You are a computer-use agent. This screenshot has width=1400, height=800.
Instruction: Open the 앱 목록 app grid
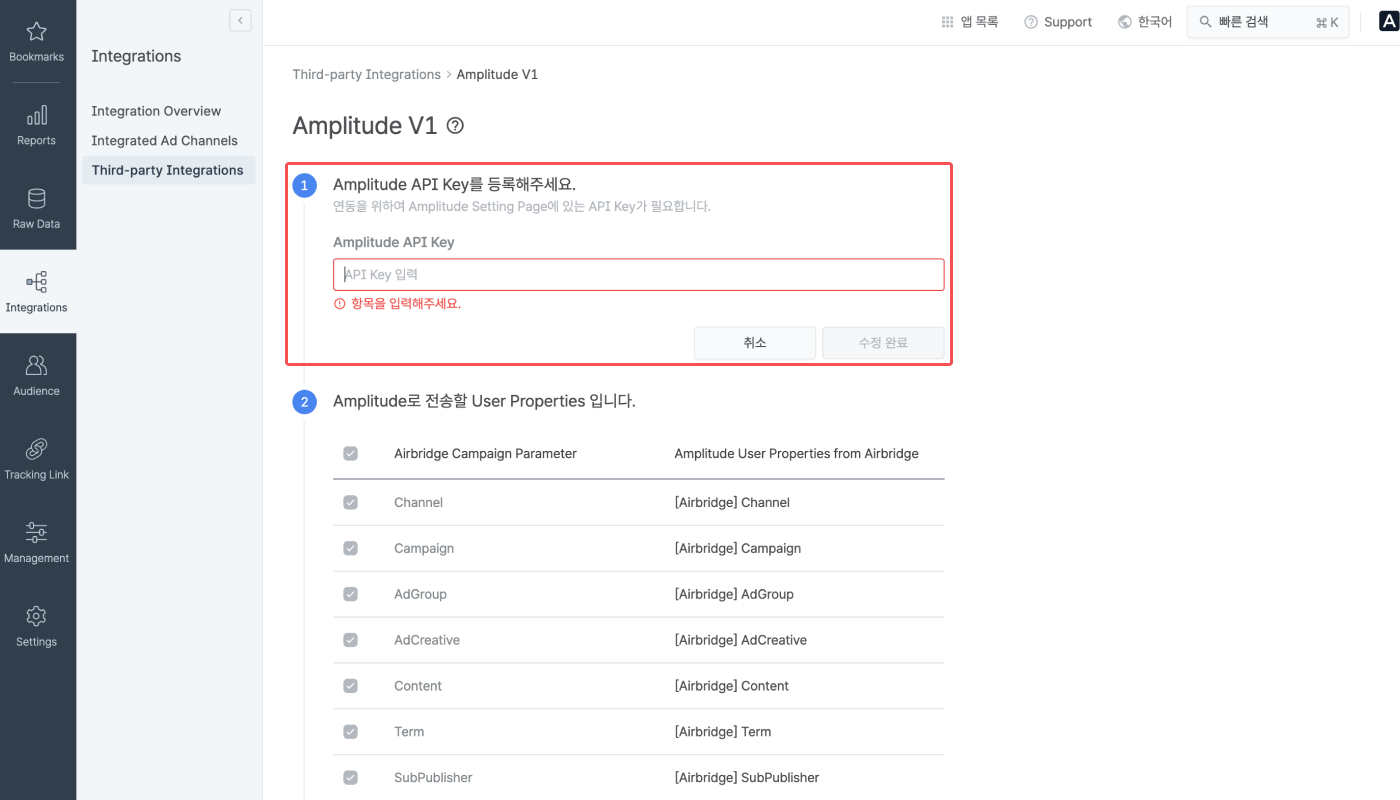968,21
